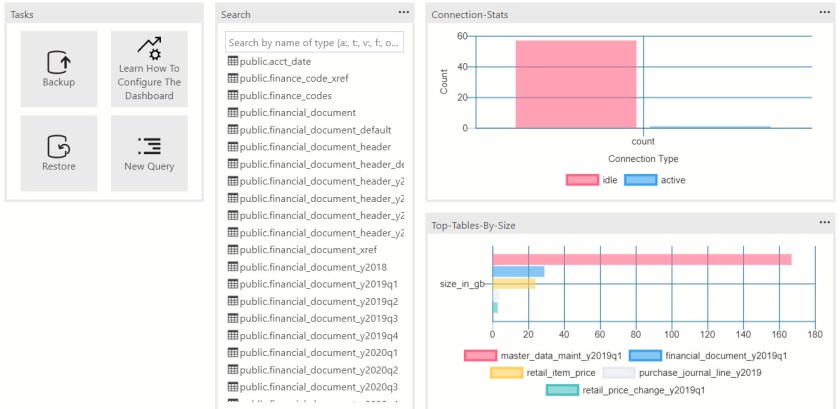840x409 pixels.
Task: Focus the Search by name input field
Action: coord(314,43)
